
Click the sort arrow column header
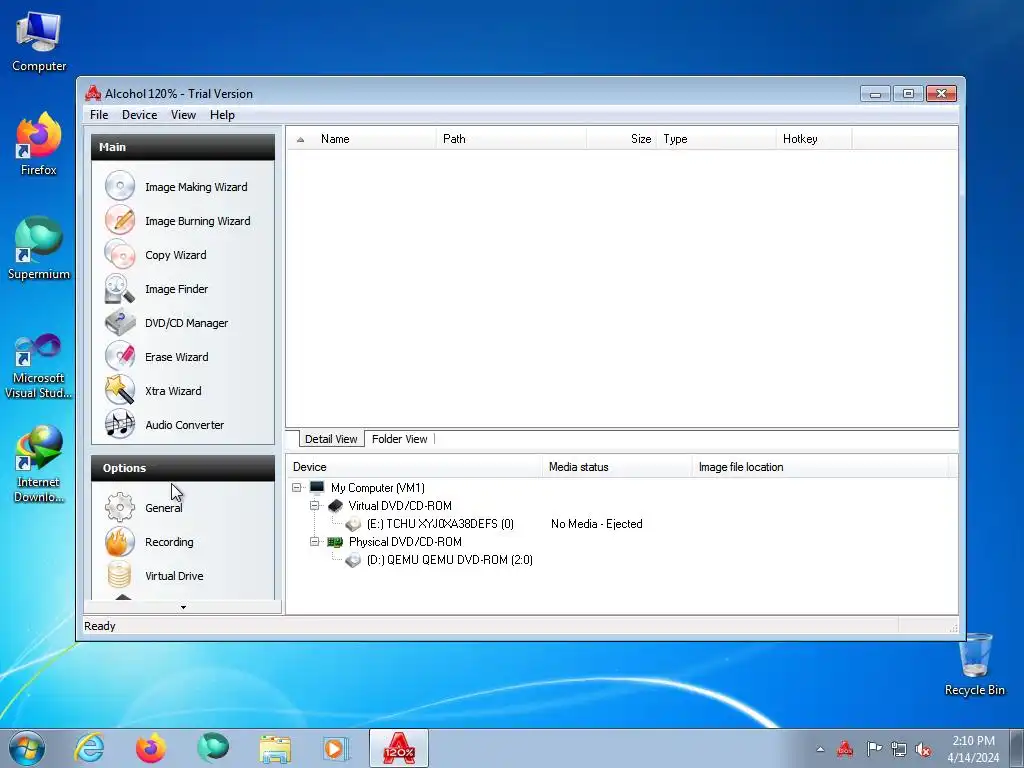300,139
